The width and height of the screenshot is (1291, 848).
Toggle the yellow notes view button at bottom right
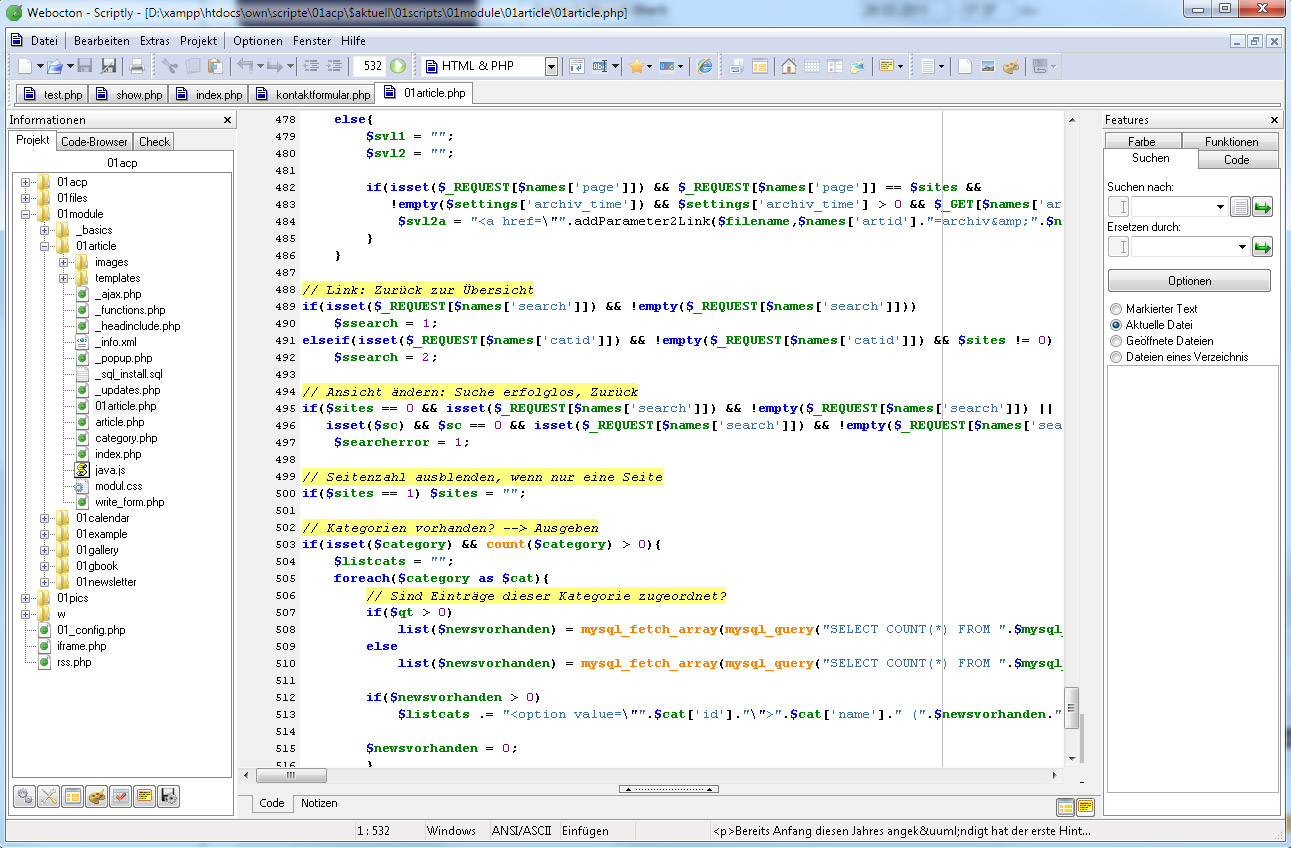[1085, 806]
